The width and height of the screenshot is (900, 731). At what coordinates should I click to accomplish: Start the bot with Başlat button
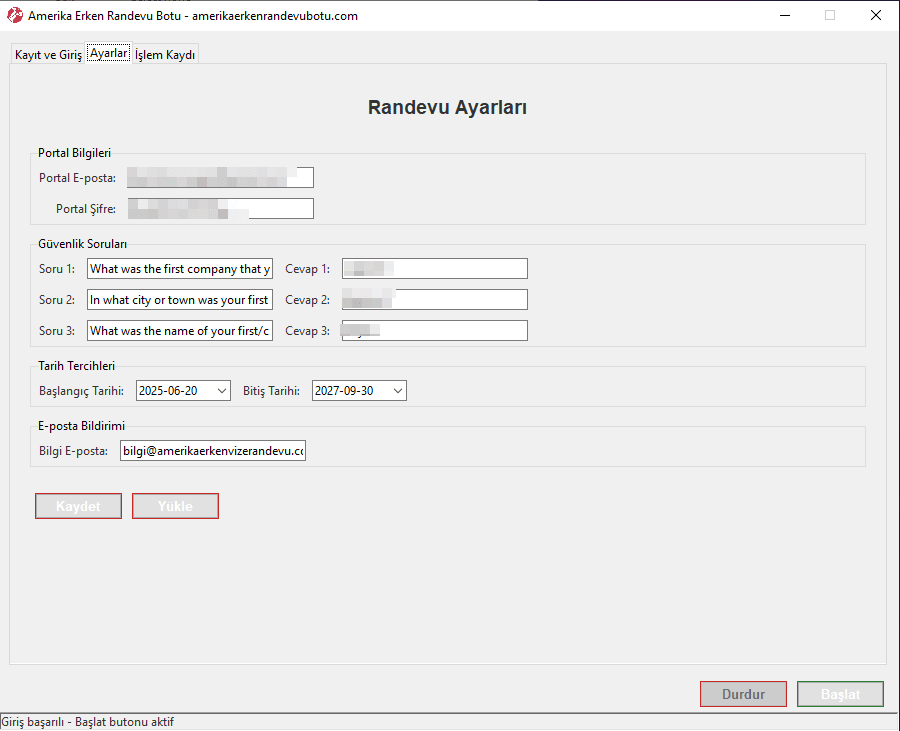pos(840,694)
